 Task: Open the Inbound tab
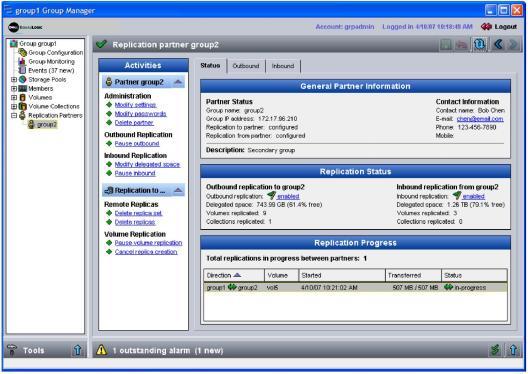(x=283, y=66)
